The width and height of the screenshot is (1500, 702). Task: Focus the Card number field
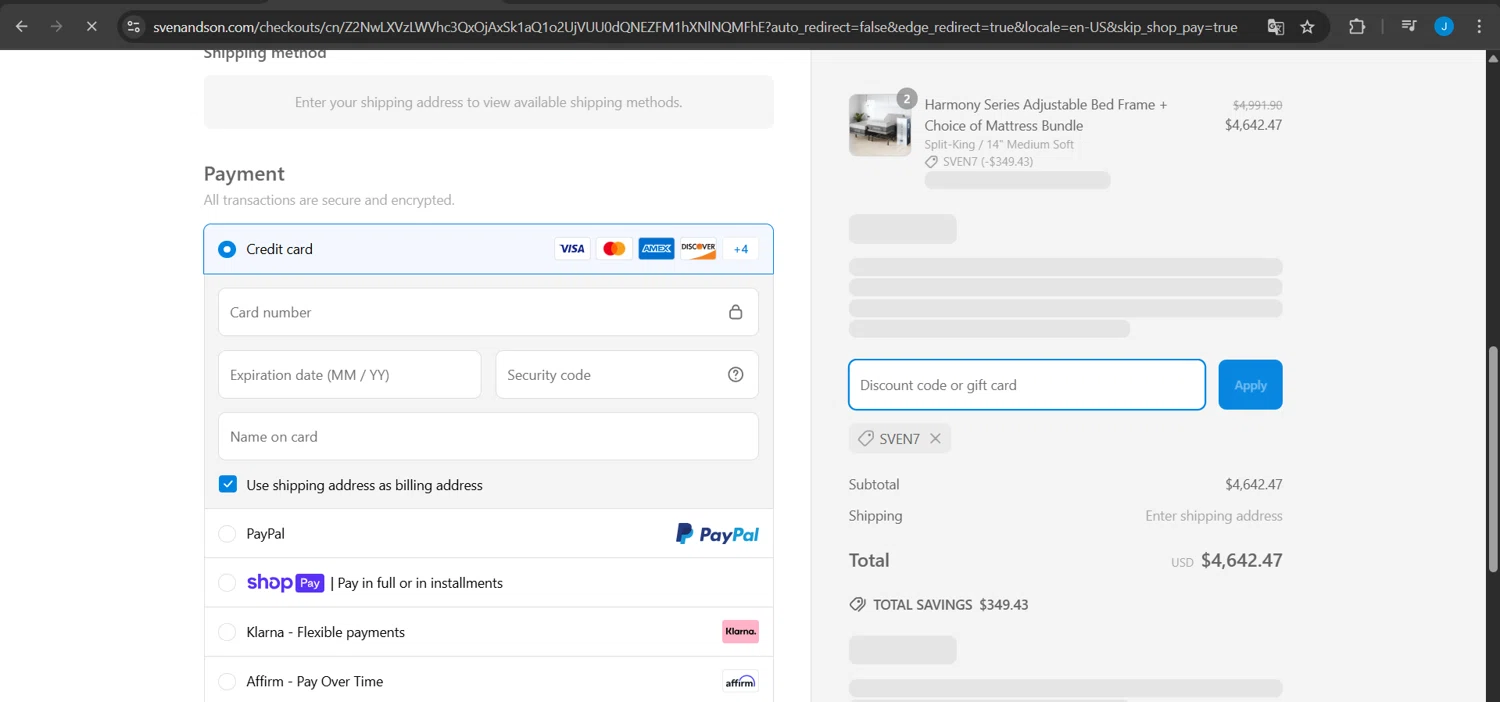pos(488,312)
